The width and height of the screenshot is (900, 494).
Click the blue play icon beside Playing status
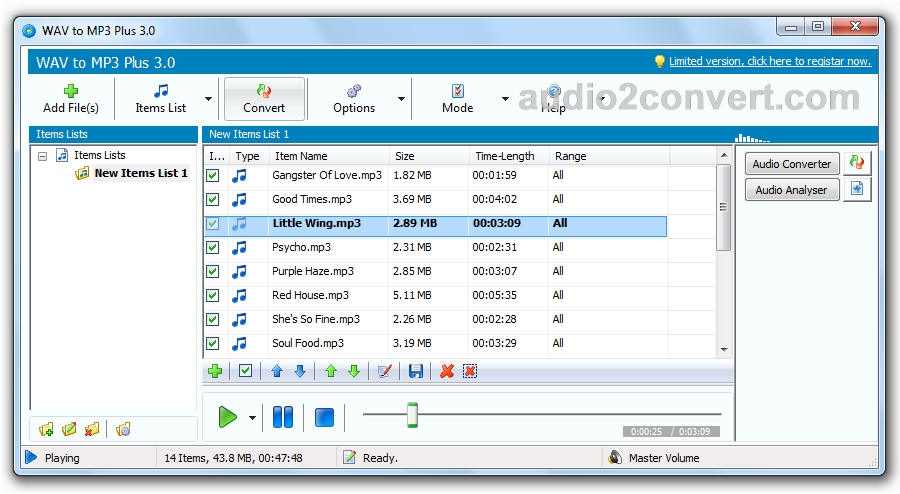click(x=31, y=457)
